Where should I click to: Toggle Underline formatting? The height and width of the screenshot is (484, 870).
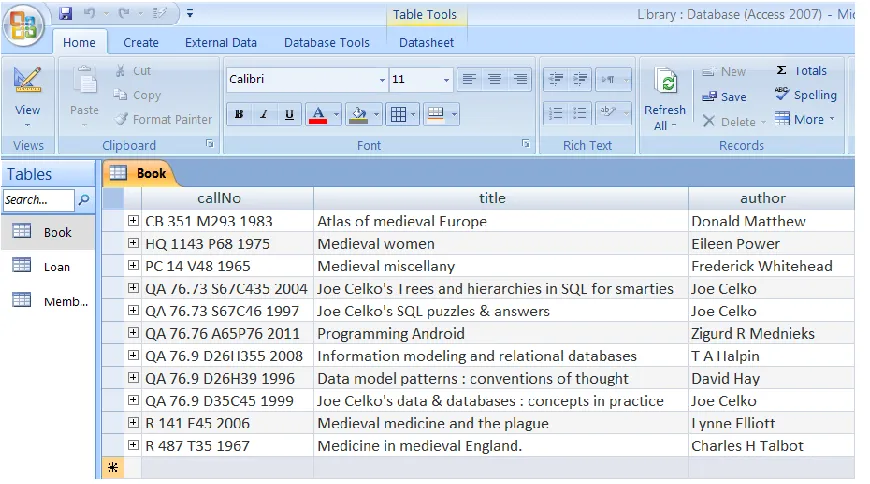pyautogui.click(x=289, y=114)
